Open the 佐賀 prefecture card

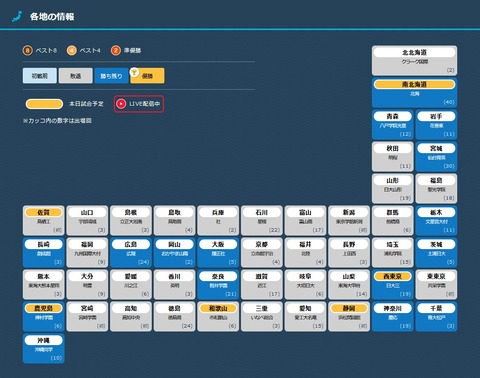pos(44,221)
